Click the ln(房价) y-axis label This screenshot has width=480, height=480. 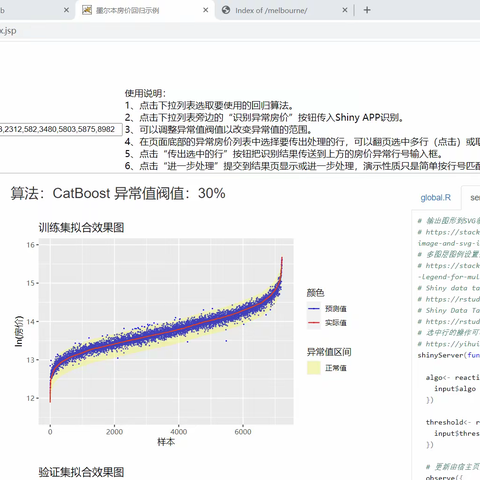tap(19, 331)
